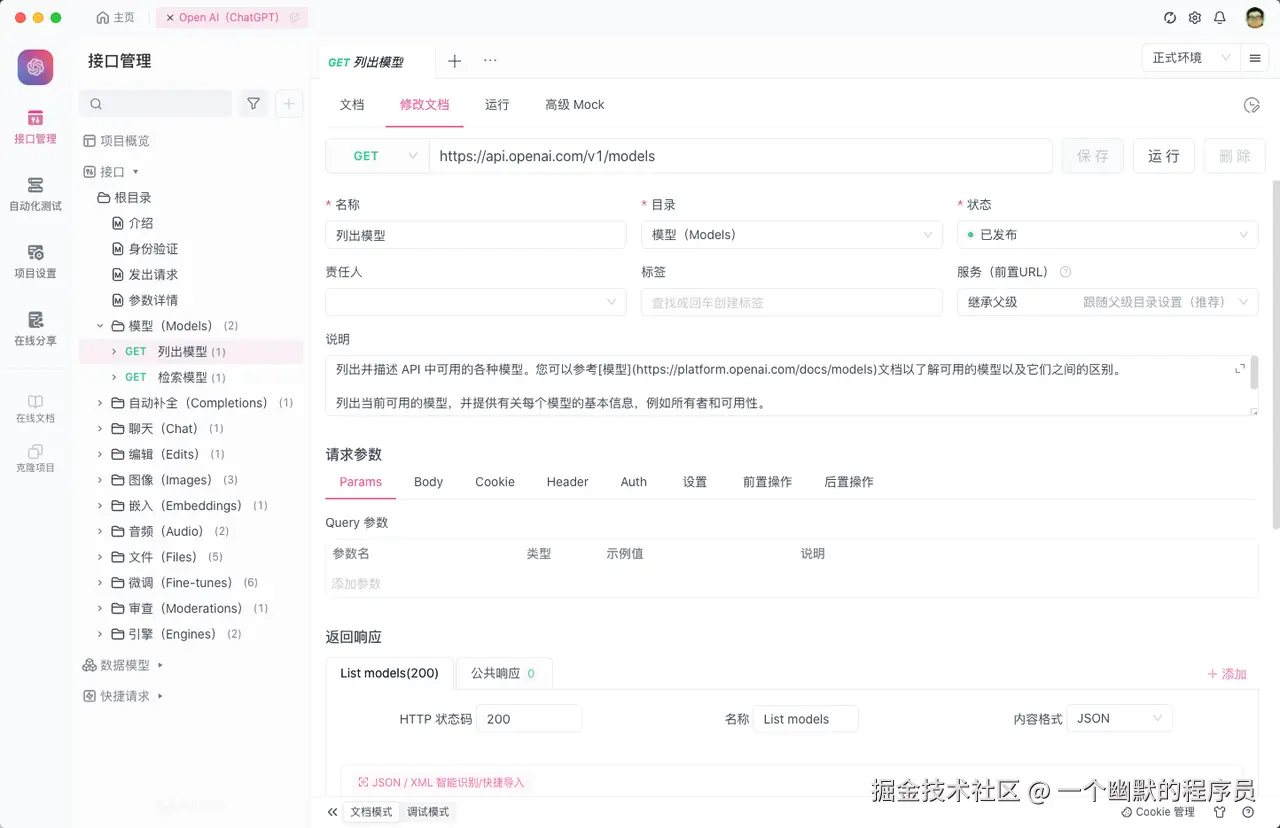The width and height of the screenshot is (1280, 828).
Task: Open the 服务 继承父级 dropdown
Action: [1107, 302]
